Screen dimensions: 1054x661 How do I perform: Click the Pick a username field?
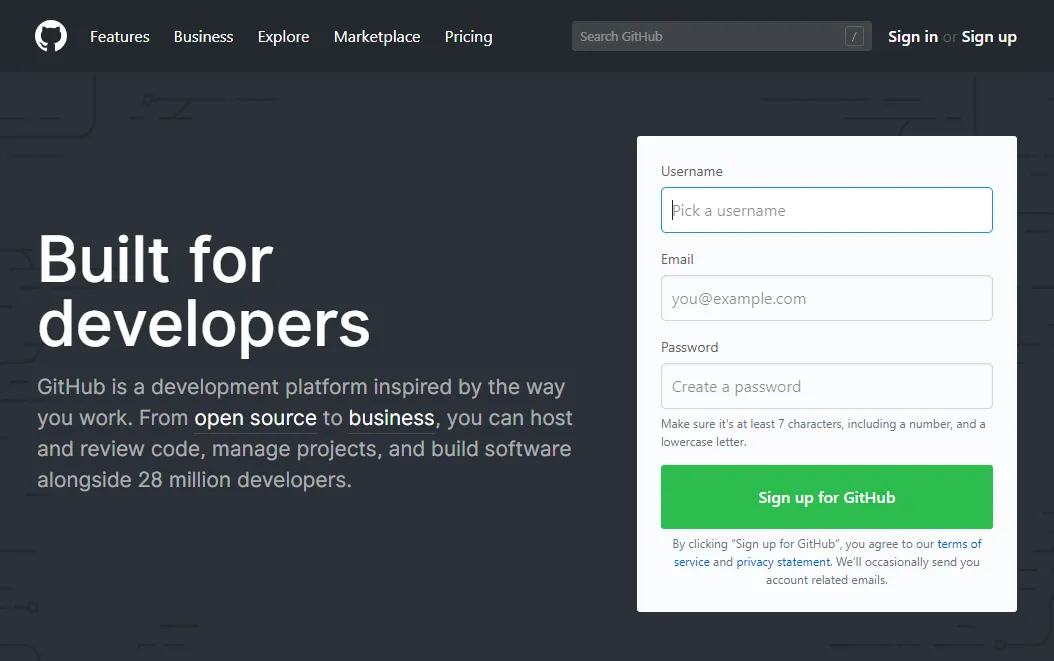(826, 211)
